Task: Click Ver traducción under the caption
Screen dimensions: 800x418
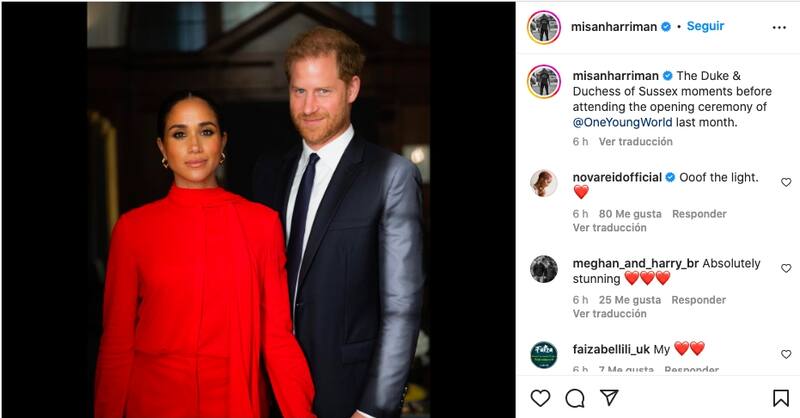Action: 636,141
